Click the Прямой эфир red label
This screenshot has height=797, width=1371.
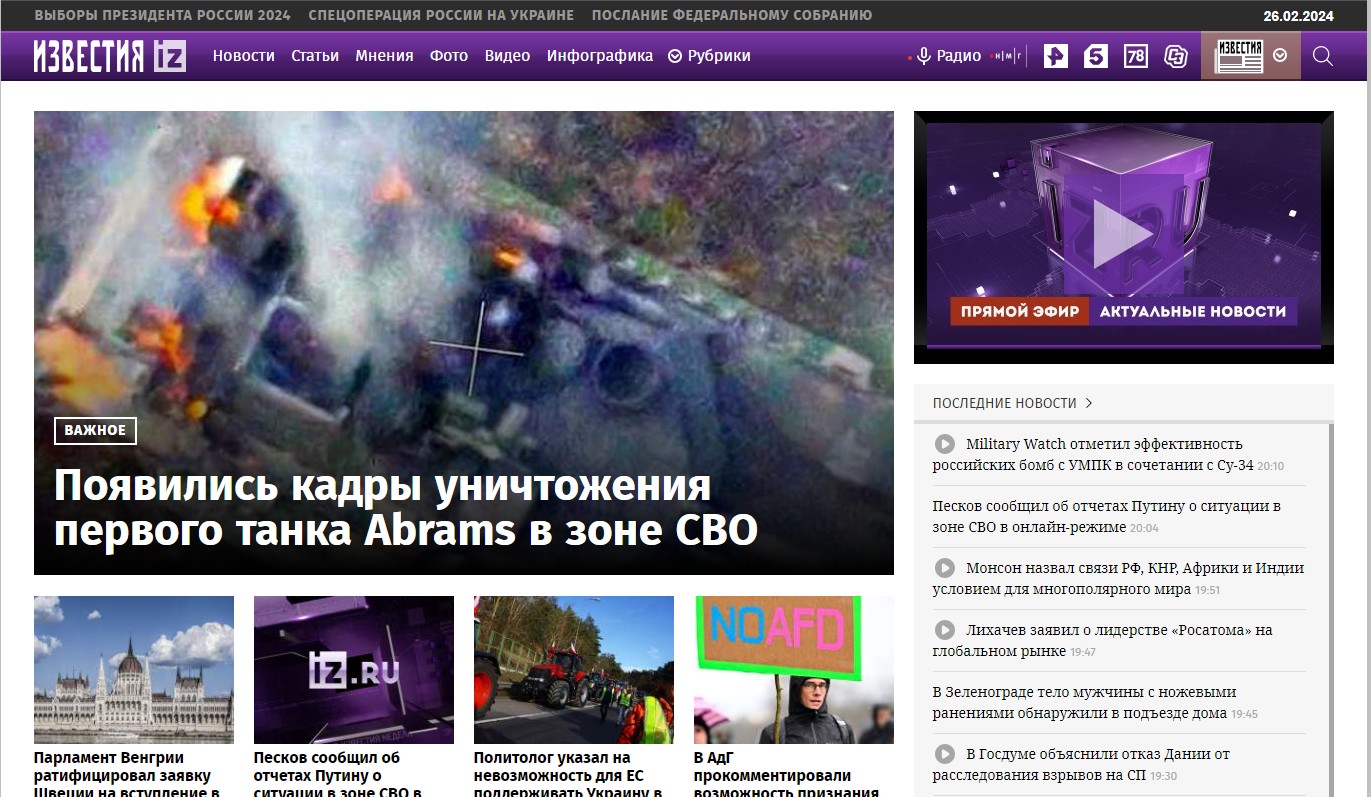pos(1019,311)
